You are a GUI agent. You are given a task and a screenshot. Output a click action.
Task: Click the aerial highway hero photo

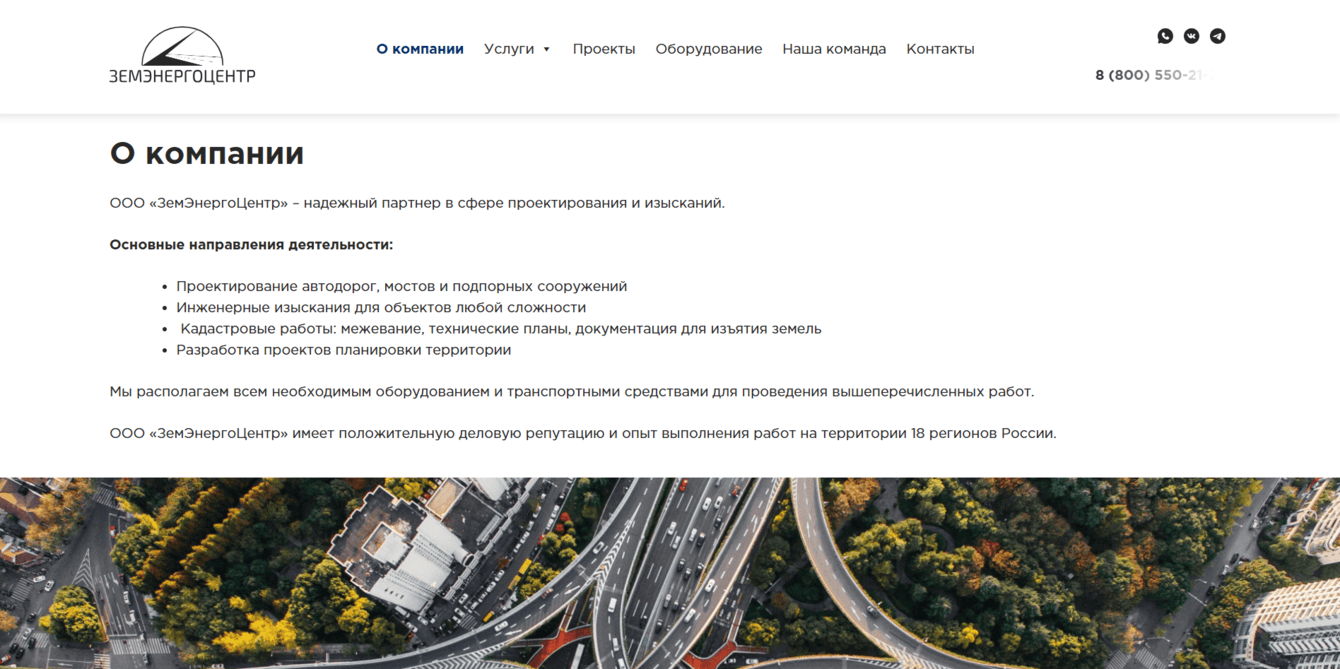[670, 570]
